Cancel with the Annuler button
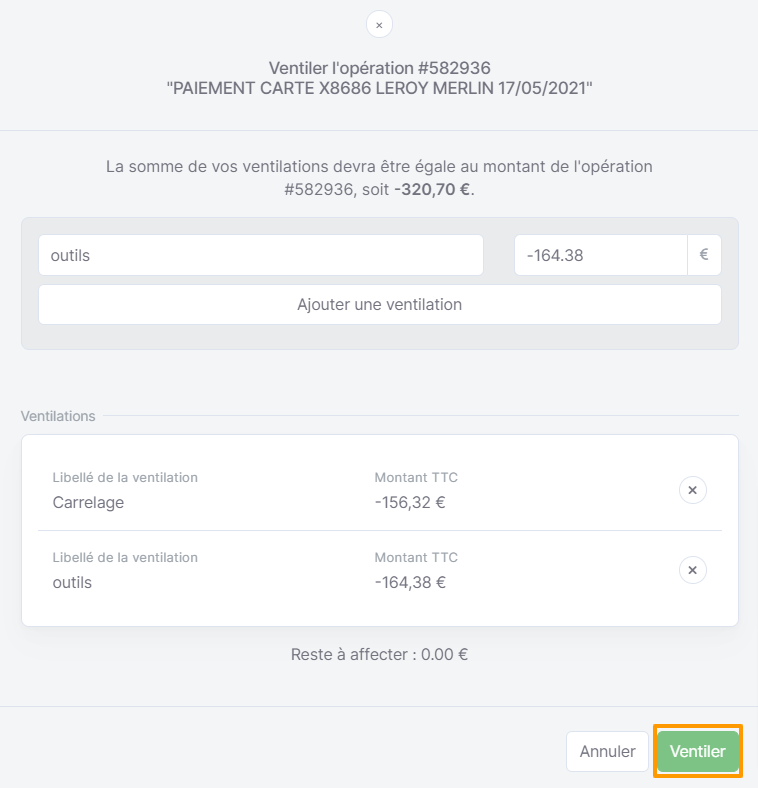Viewport: 758px width, 788px height. (x=607, y=751)
